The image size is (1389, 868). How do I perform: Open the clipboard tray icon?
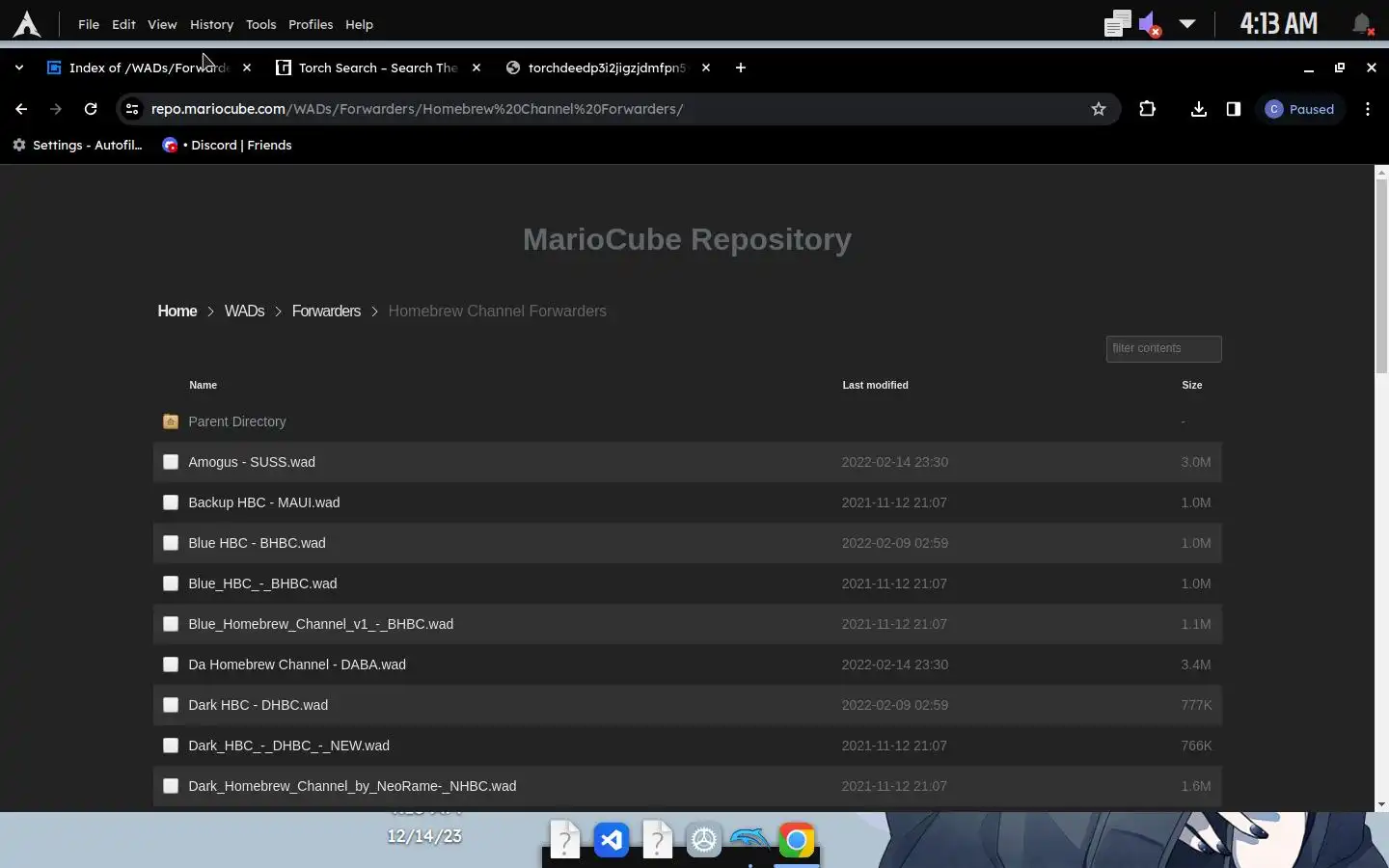point(1117,24)
